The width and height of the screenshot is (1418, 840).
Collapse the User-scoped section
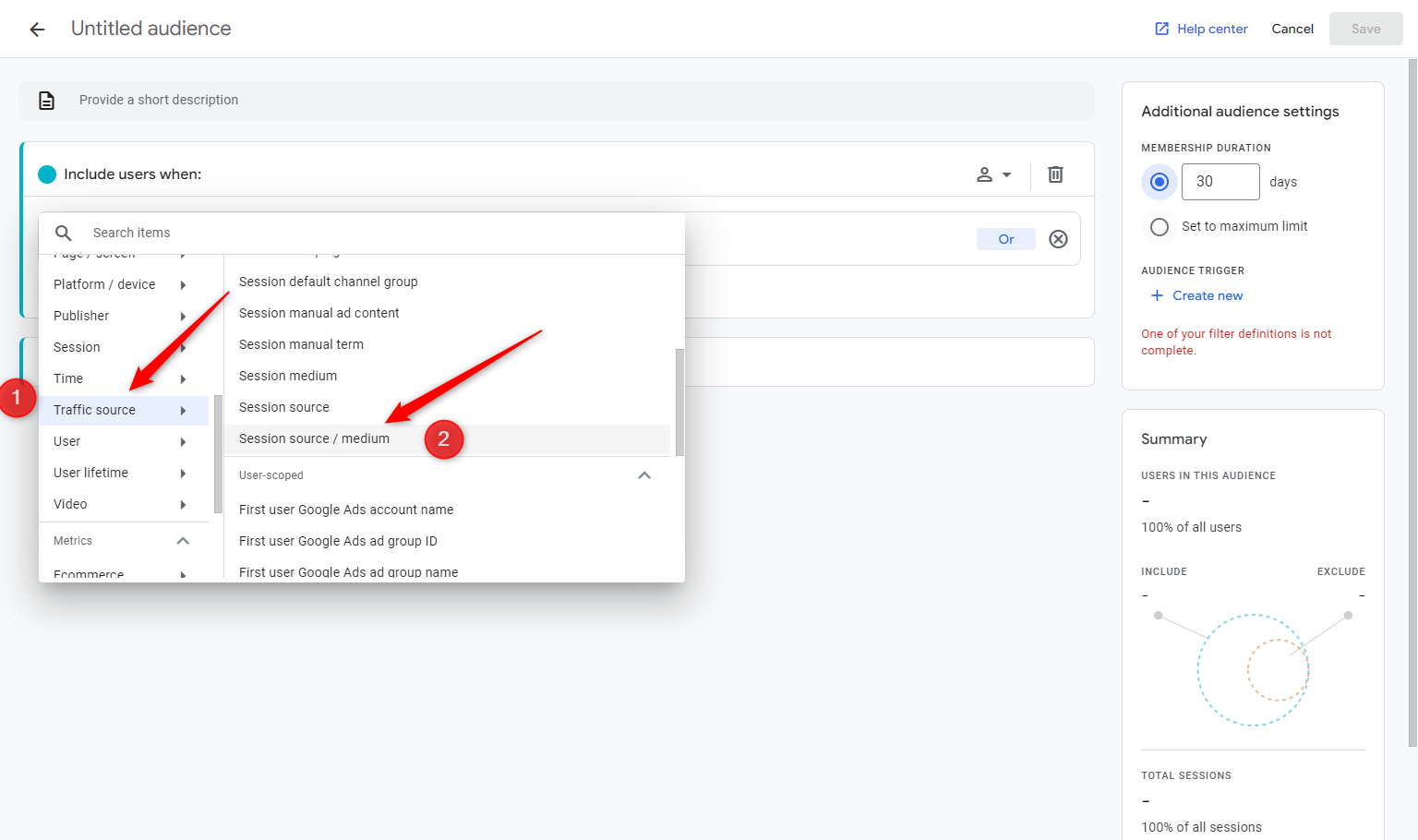point(644,475)
